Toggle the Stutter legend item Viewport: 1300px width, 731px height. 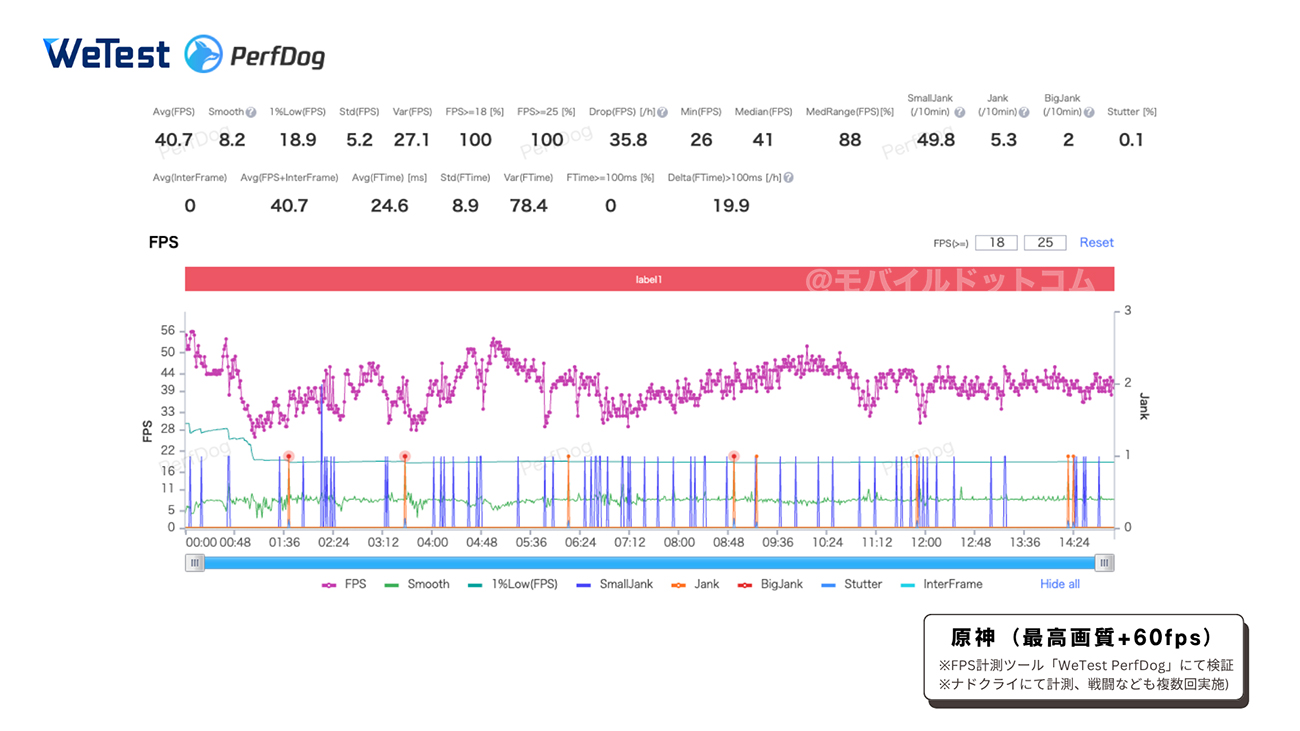pyautogui.click(x=850, y=584)
